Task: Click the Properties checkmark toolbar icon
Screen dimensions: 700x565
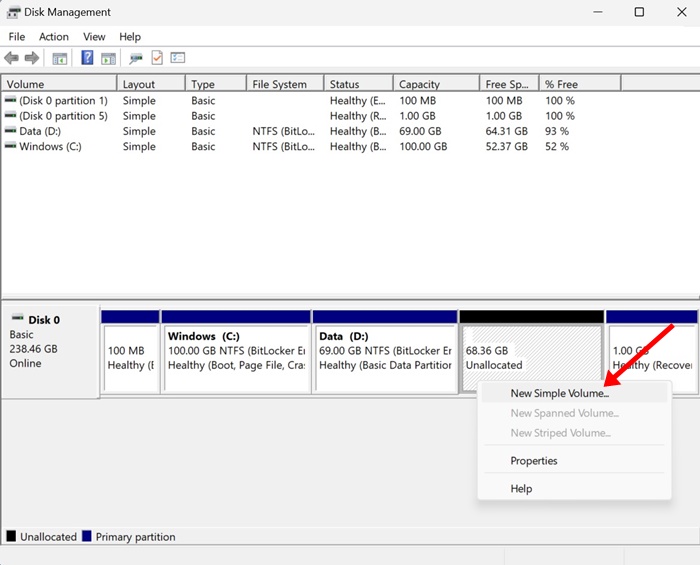Action: [157, 58]
